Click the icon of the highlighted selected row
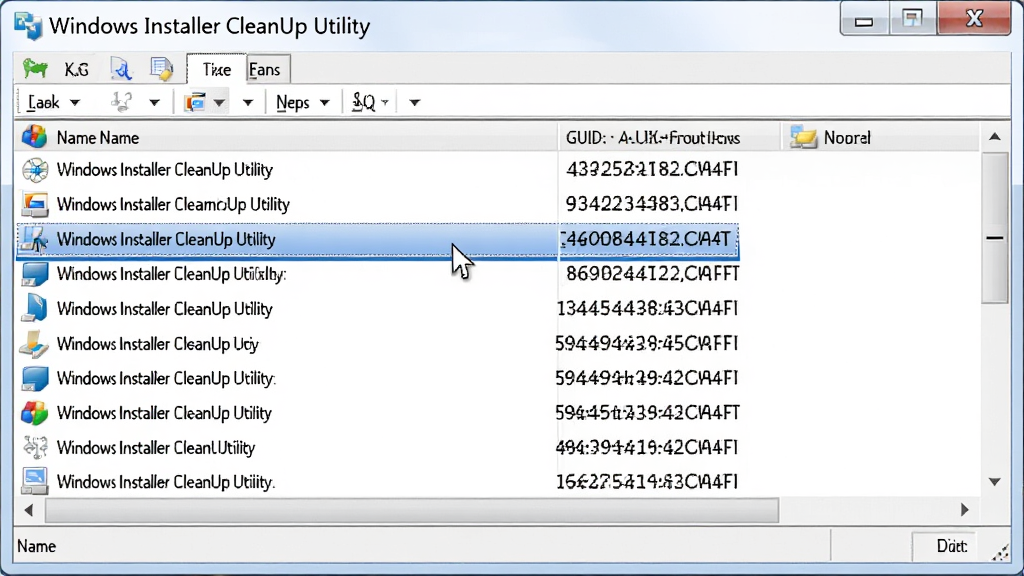 coord(34,240)
